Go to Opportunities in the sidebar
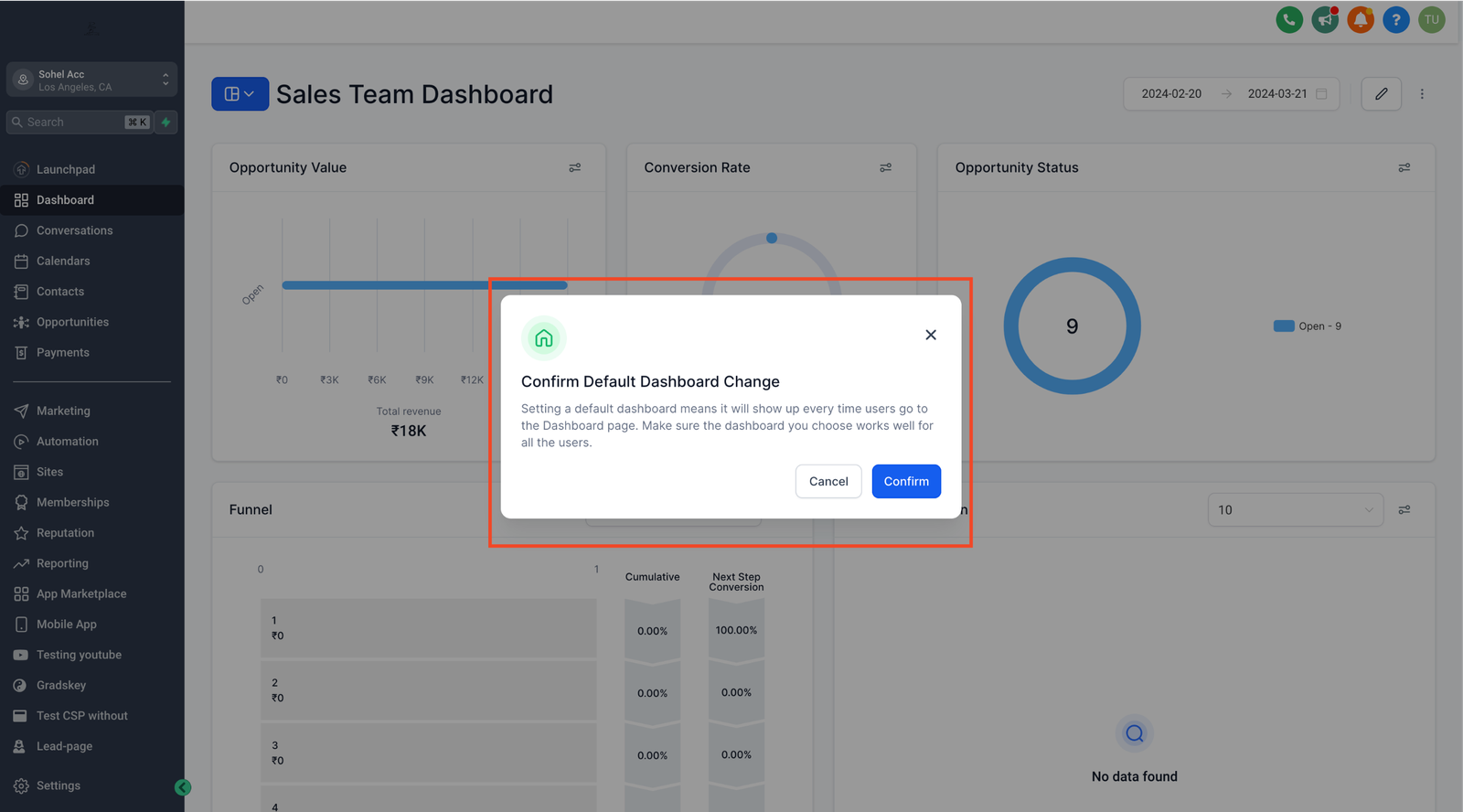This screenshot has width=1463, height=812. tap(72, 322)
